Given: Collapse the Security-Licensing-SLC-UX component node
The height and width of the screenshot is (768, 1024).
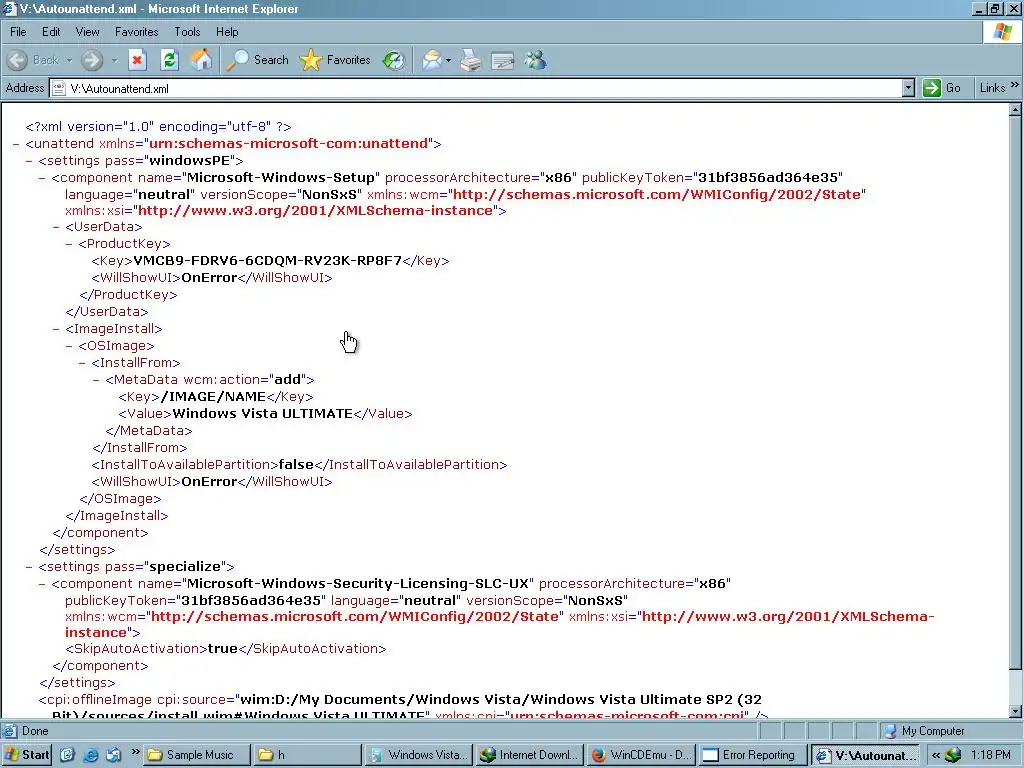Looking at the screenshot, I should coord(42,584).
